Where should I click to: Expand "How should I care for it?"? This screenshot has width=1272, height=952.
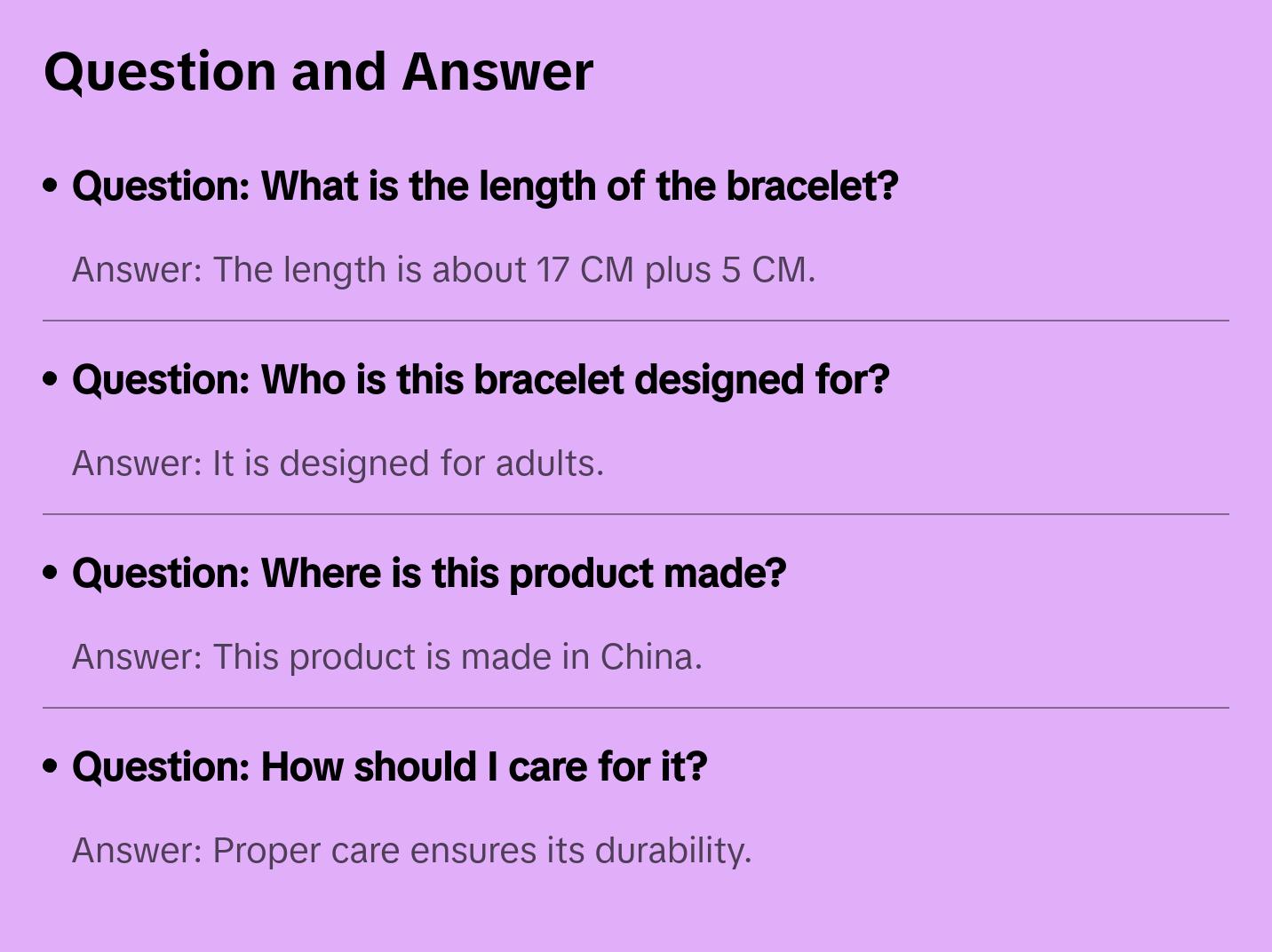(389, 767)
